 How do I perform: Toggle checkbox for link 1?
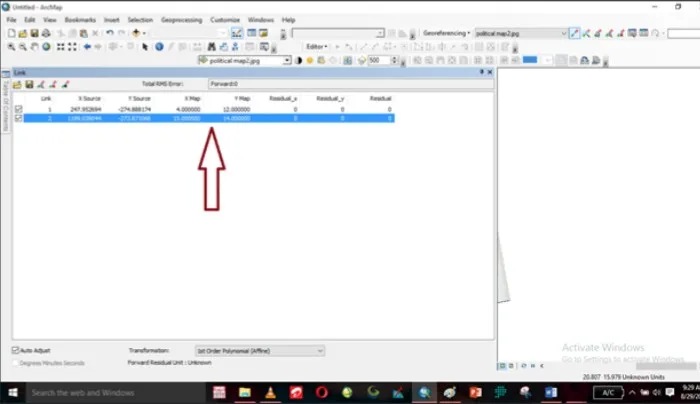click(x=18, y=109)
